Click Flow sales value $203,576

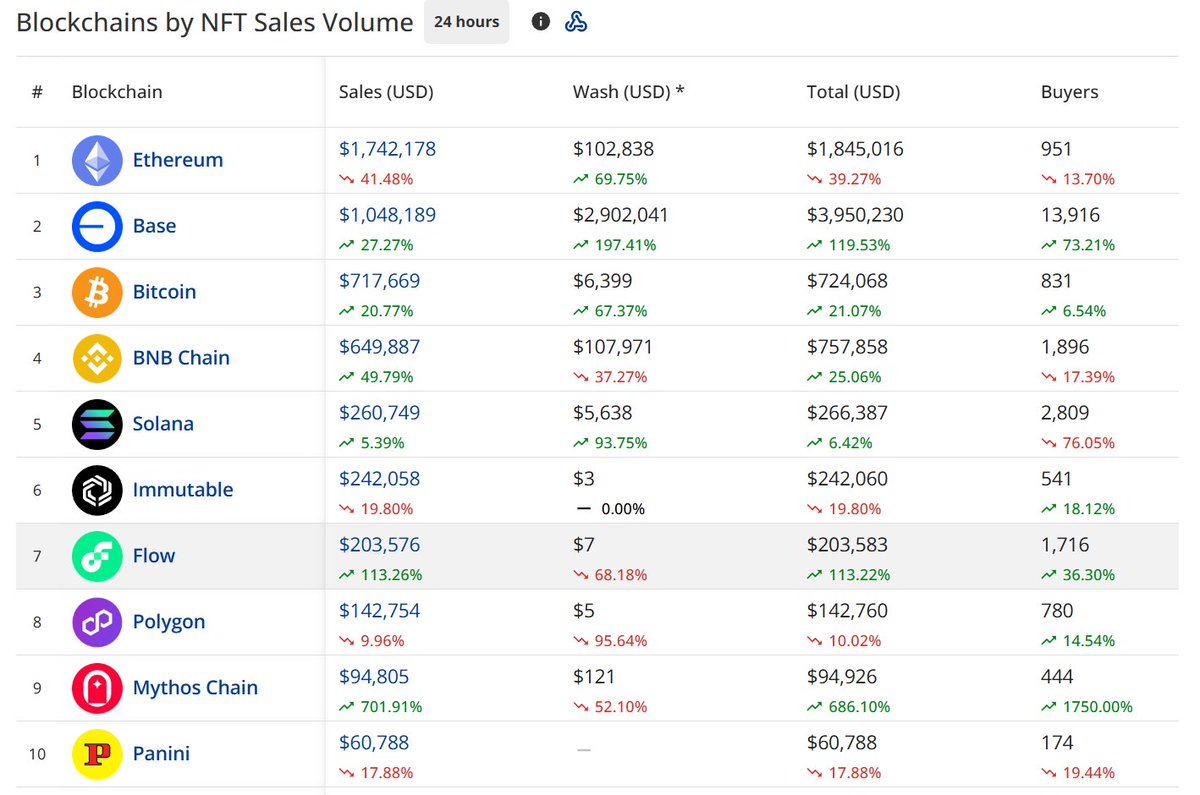[379, 545]
